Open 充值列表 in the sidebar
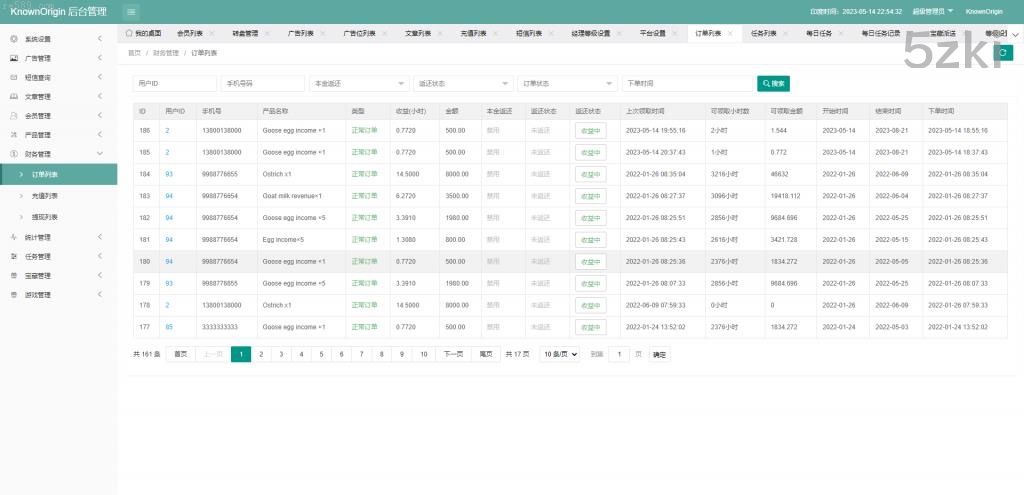 point(45,196)
